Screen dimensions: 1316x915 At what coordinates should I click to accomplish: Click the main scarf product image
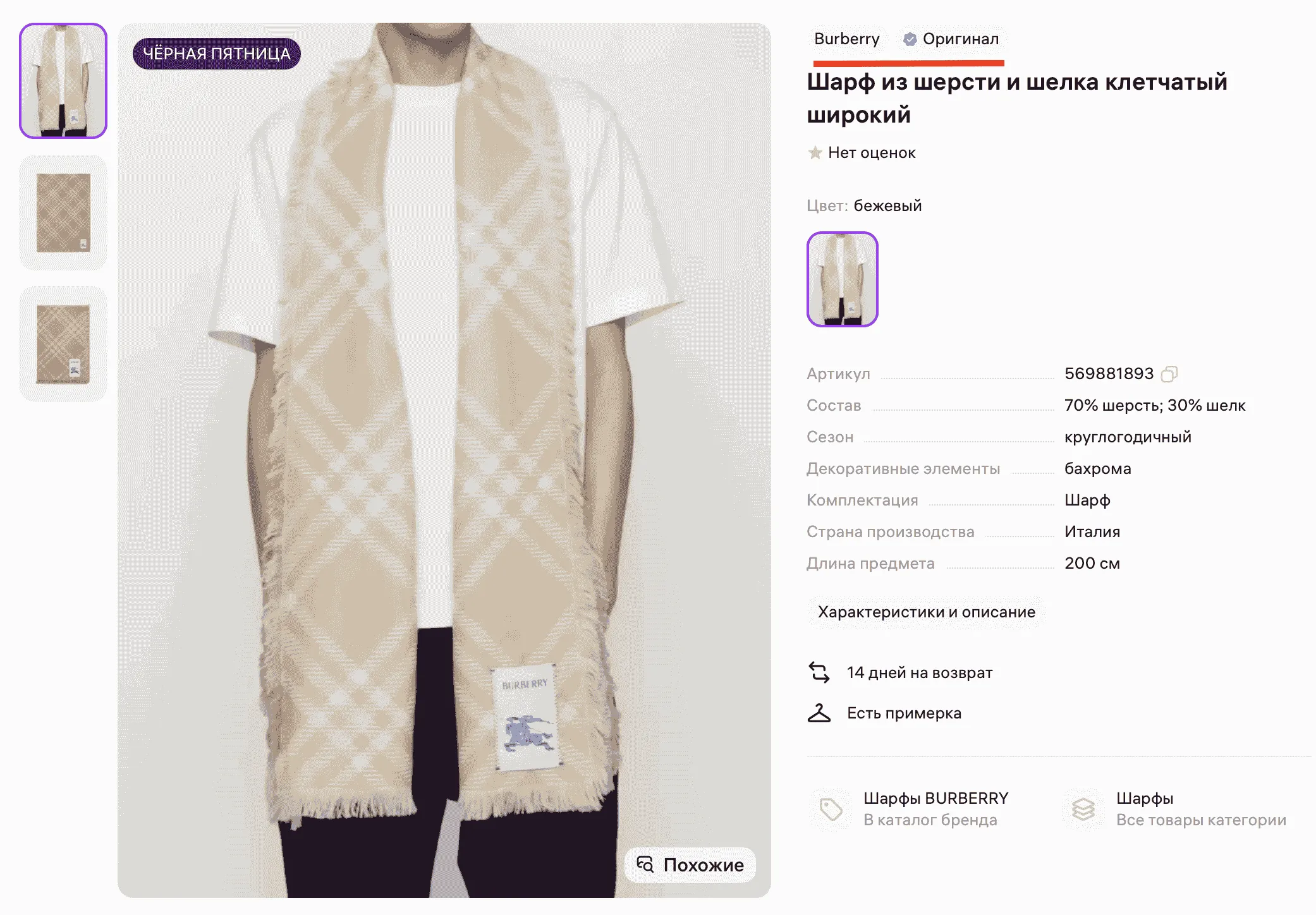[444, 442]
